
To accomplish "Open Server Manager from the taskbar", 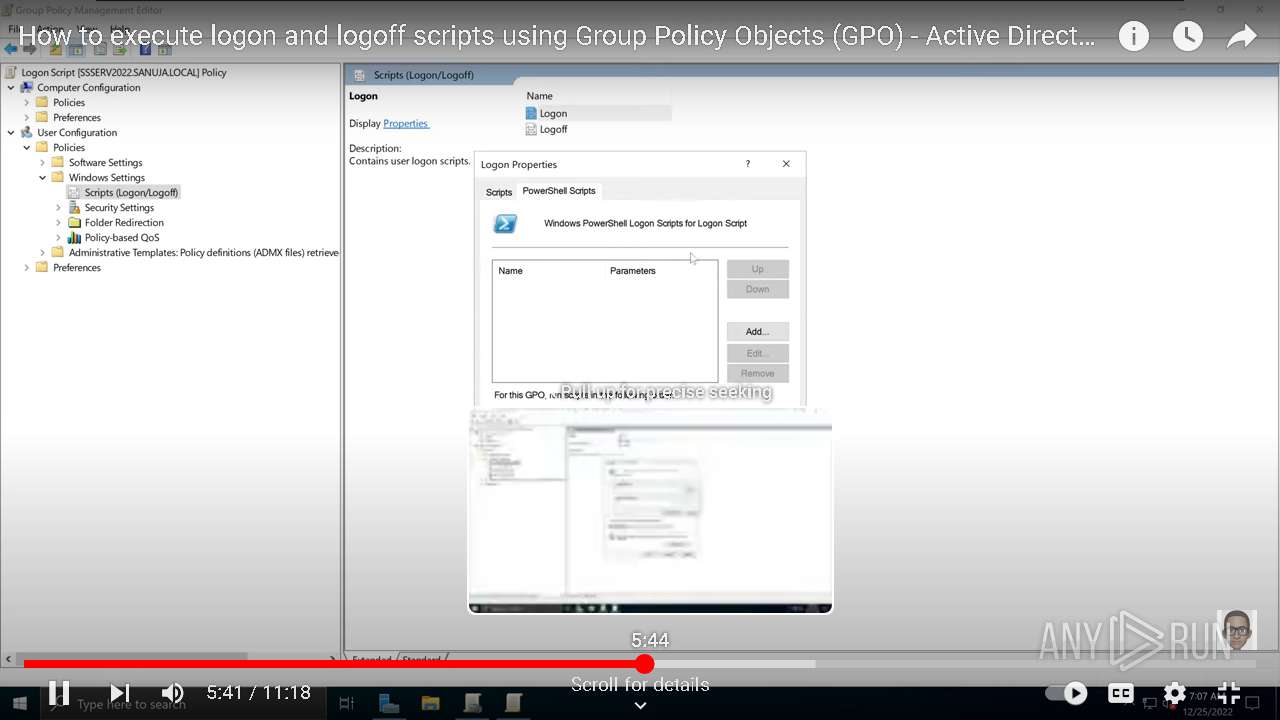I will tap(389, 704).
